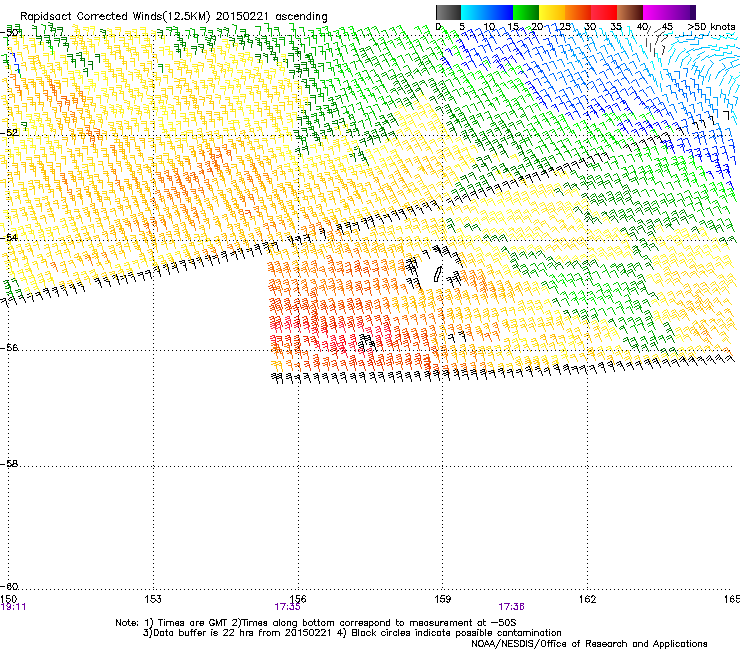Image resolution: width=740 pixels, height=650 pixels.
Task: Click the 'Times are GMT' note line
Action: [x=318, y=623]
